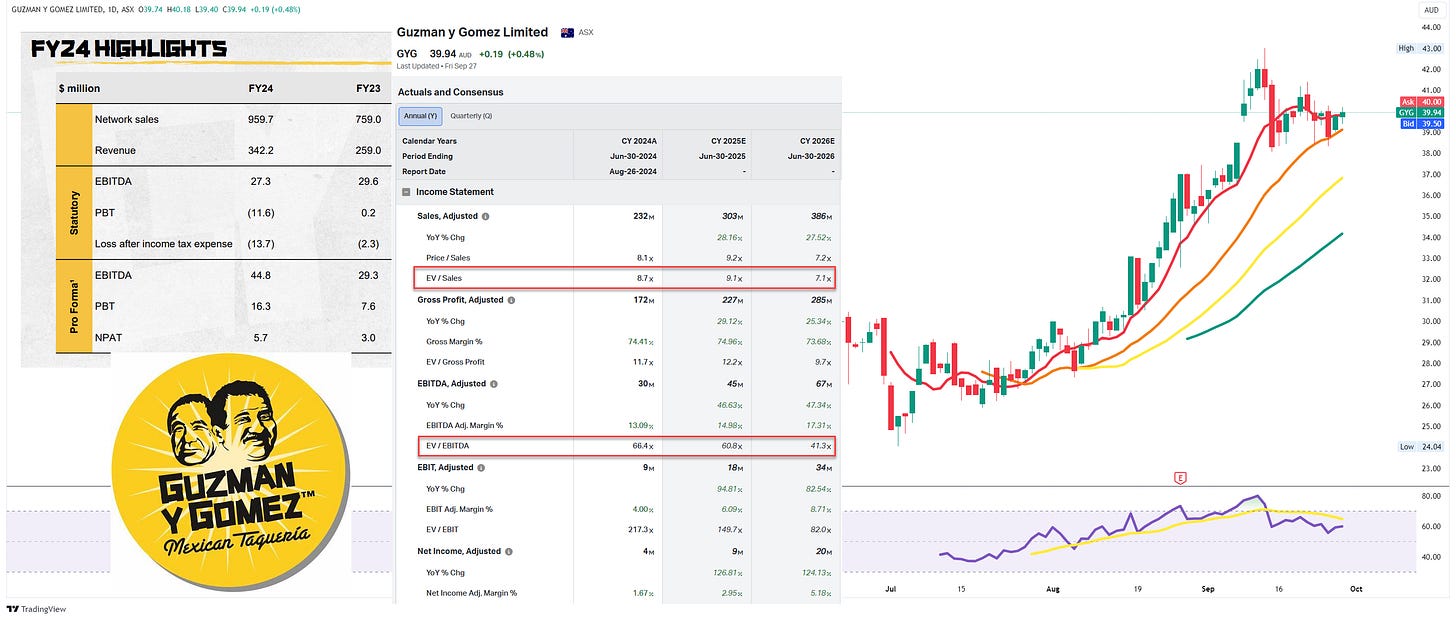The image size is (1456, 620).
Task: Click the Revenue 342.2 FY24 cell
Action: (260, 150)
